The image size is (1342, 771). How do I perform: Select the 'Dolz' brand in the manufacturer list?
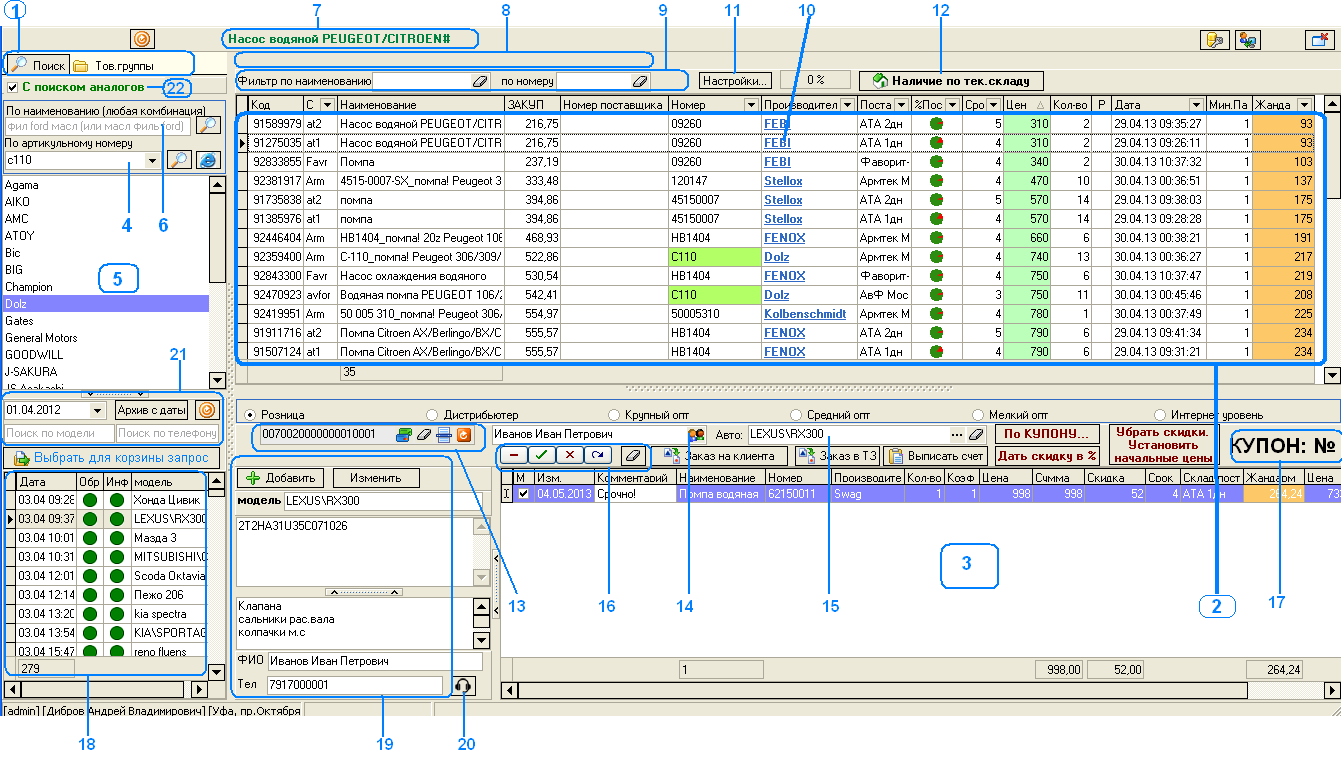pos(105,303)
